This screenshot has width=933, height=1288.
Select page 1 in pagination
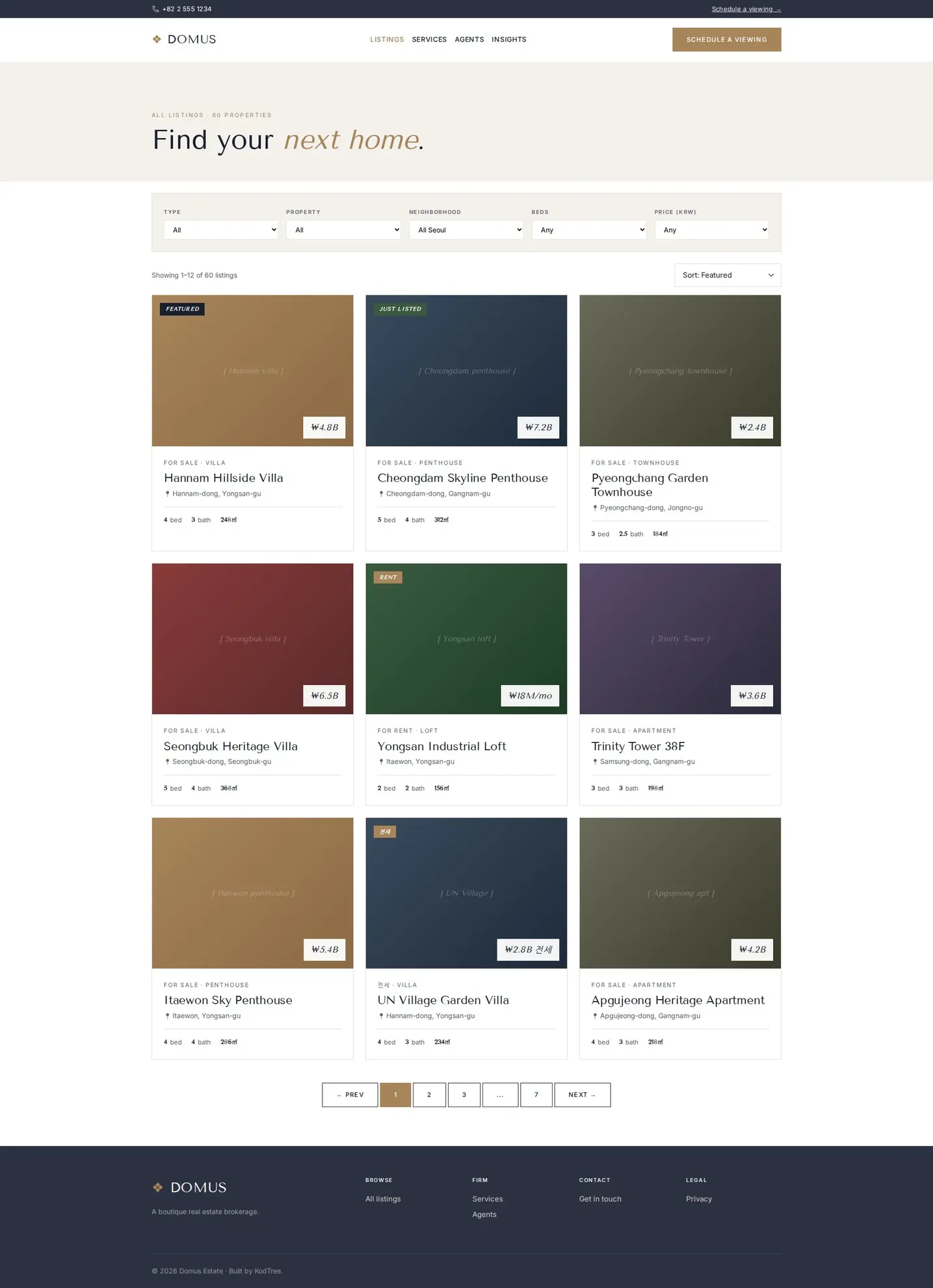[395, 1095]
